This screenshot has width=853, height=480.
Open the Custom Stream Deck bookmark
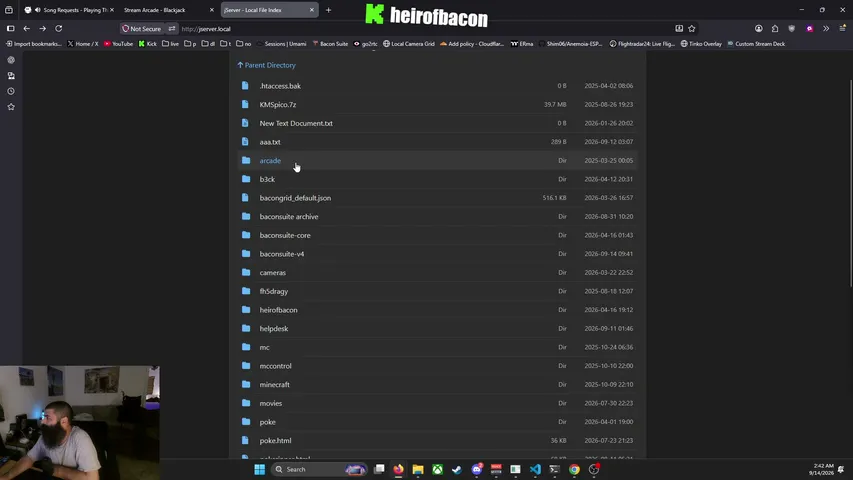[x=756, y=44]
